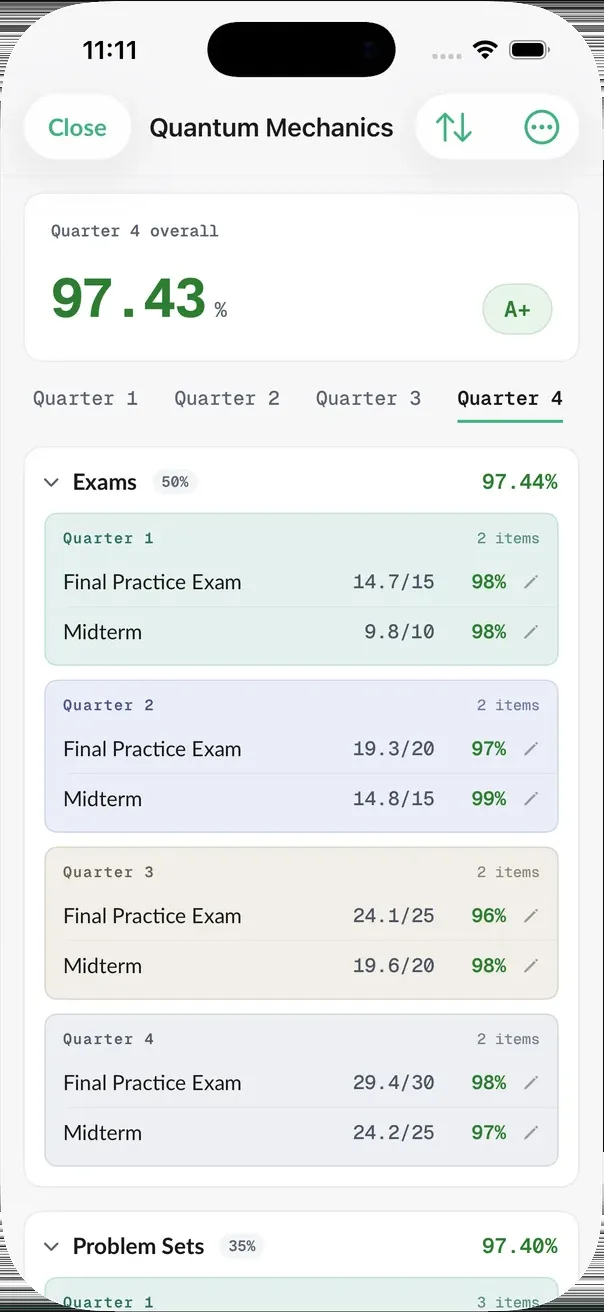604x1312 pixels.
Task: Select the Quarter 4 tab
Action: [510, 399]
